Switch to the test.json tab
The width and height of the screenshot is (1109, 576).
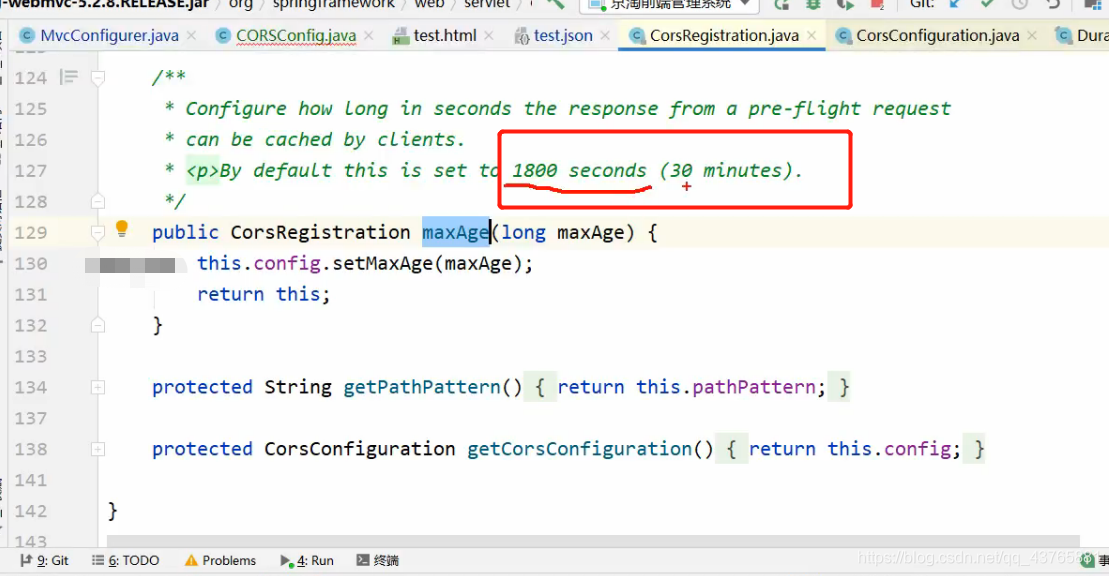[x=563, y=35]
